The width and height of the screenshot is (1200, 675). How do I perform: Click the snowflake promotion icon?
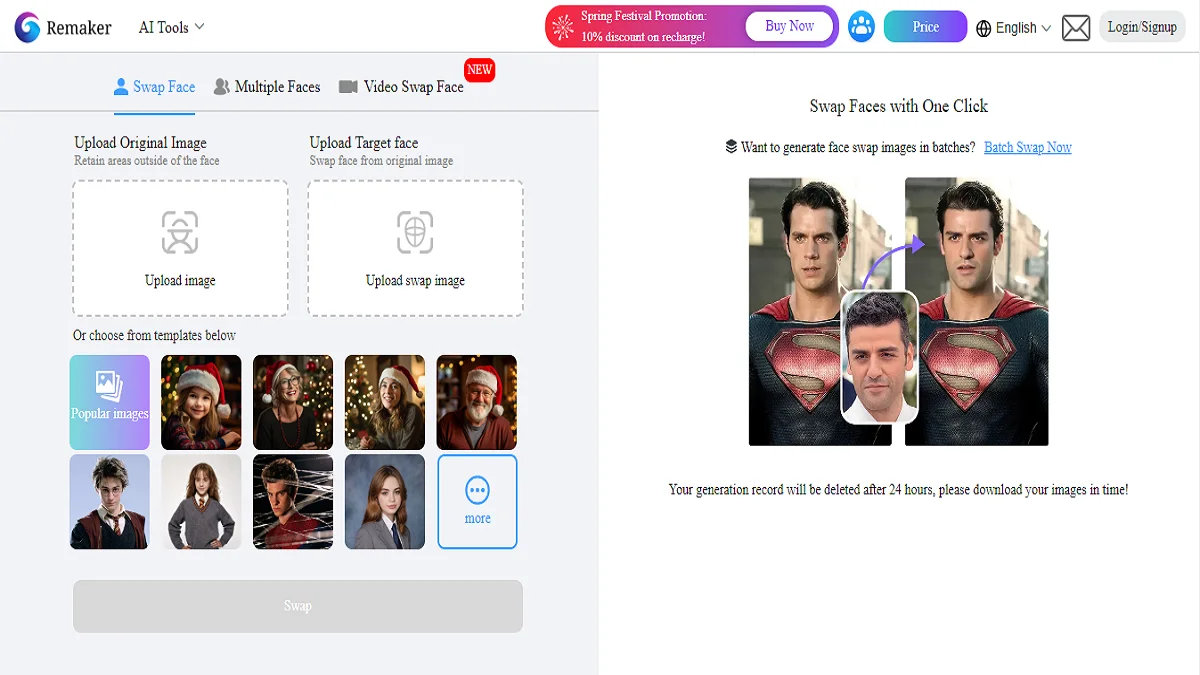(563, 25)
